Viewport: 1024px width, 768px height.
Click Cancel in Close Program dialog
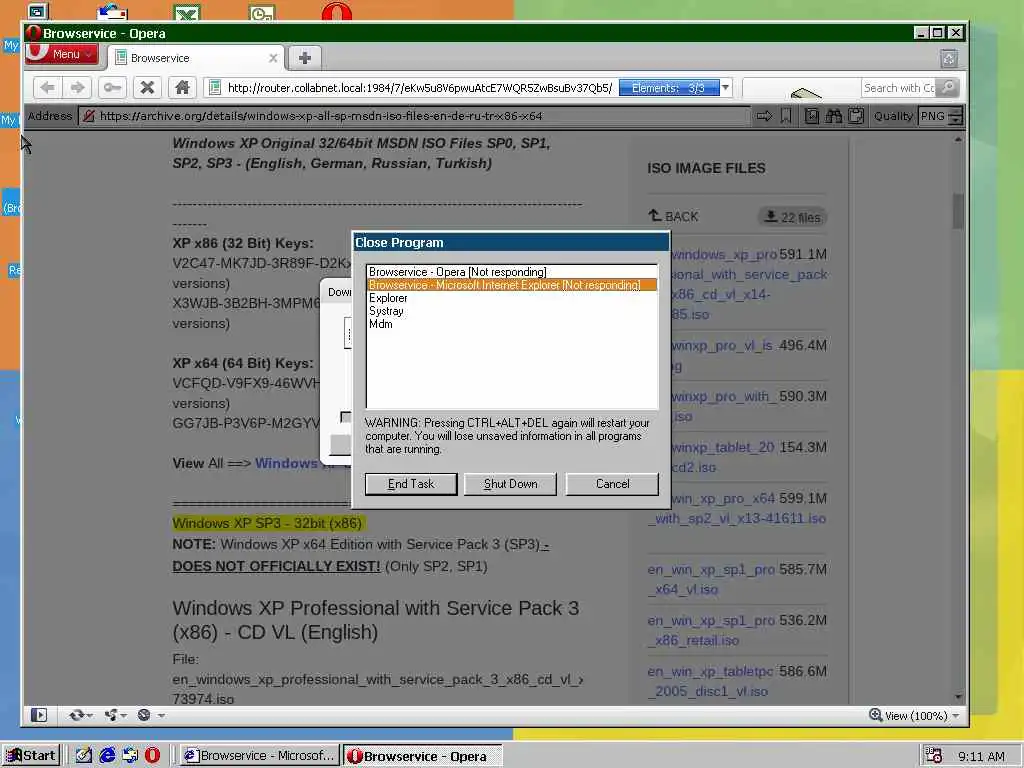(612, 484)
